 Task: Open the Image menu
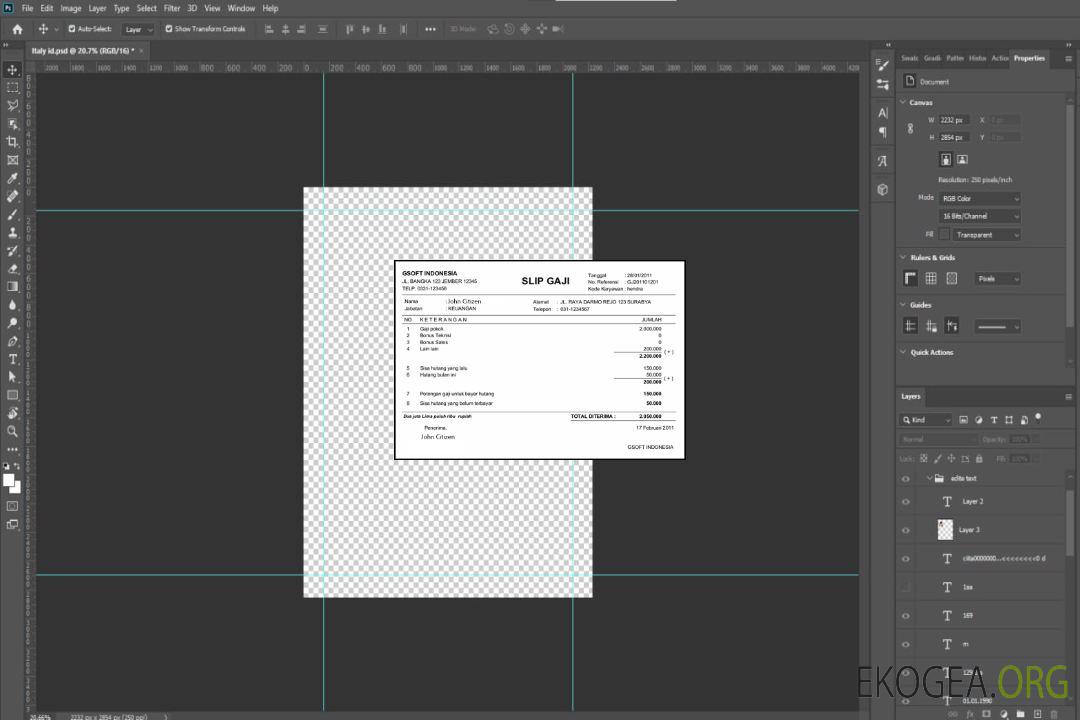point(70,8)
